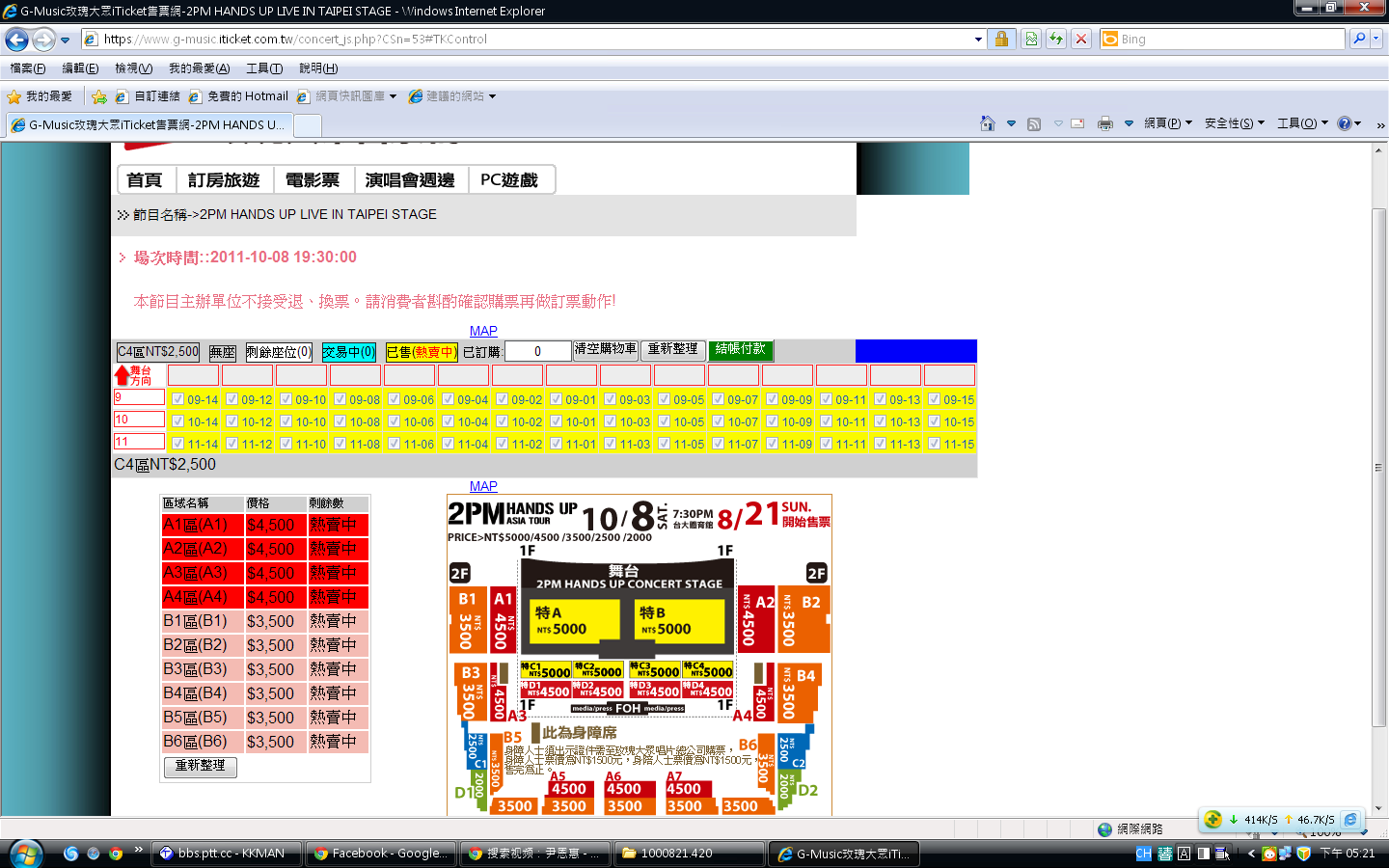The width and height of the screenshot is (1389, 868).
Task: Select the G-Music iTicket browser tab
Action: coord(149,125)
